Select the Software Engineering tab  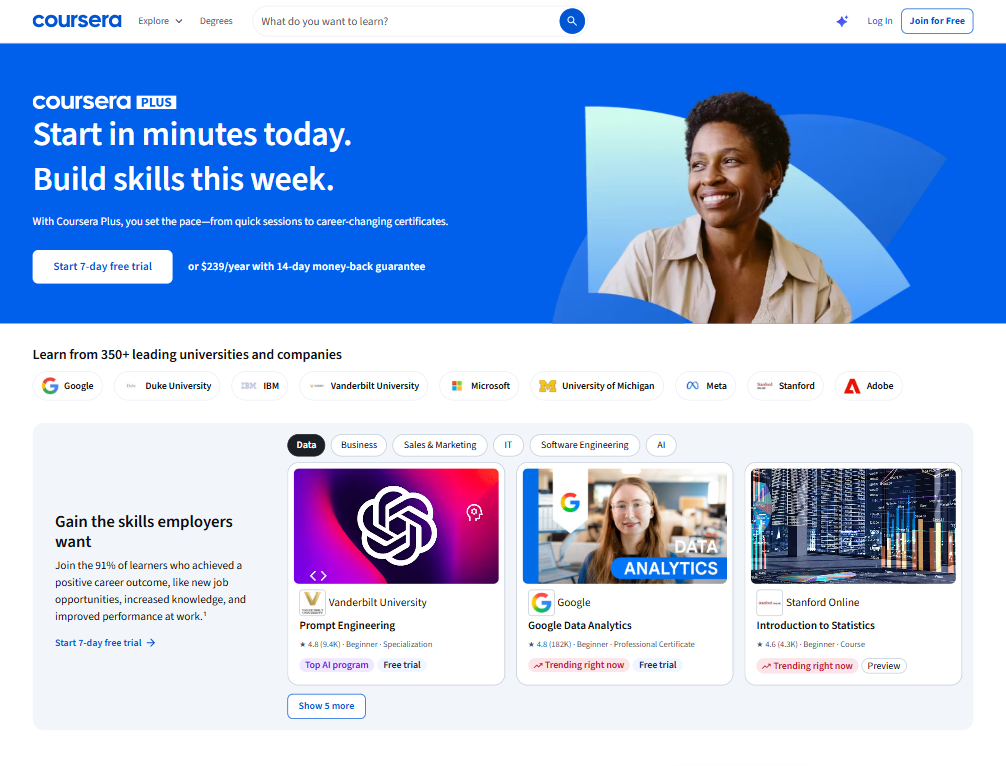[x=584, y=445]
